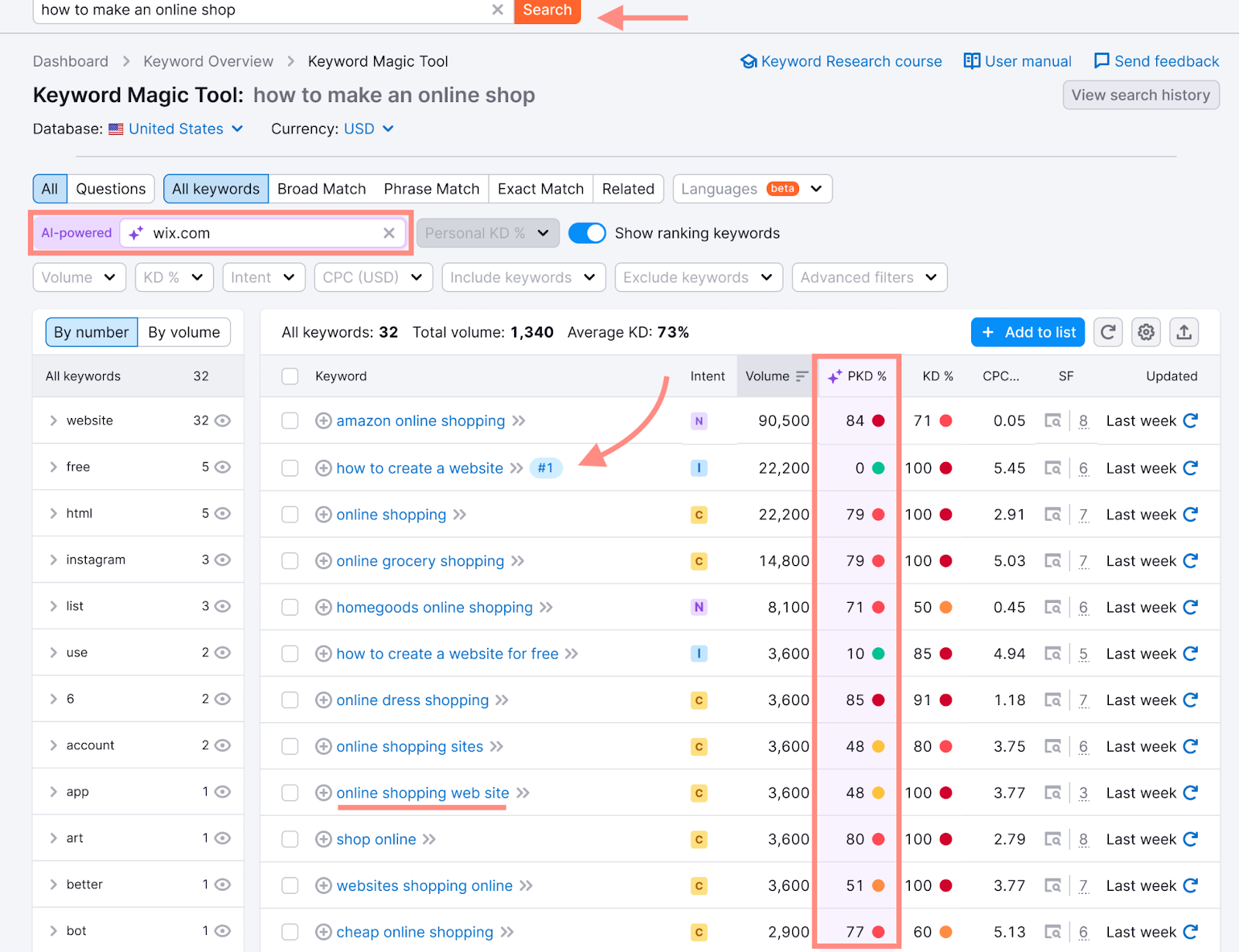The width and height of the screenshot is (1239, 952).
Task: Click the Add to list button
Action: 1028,332
